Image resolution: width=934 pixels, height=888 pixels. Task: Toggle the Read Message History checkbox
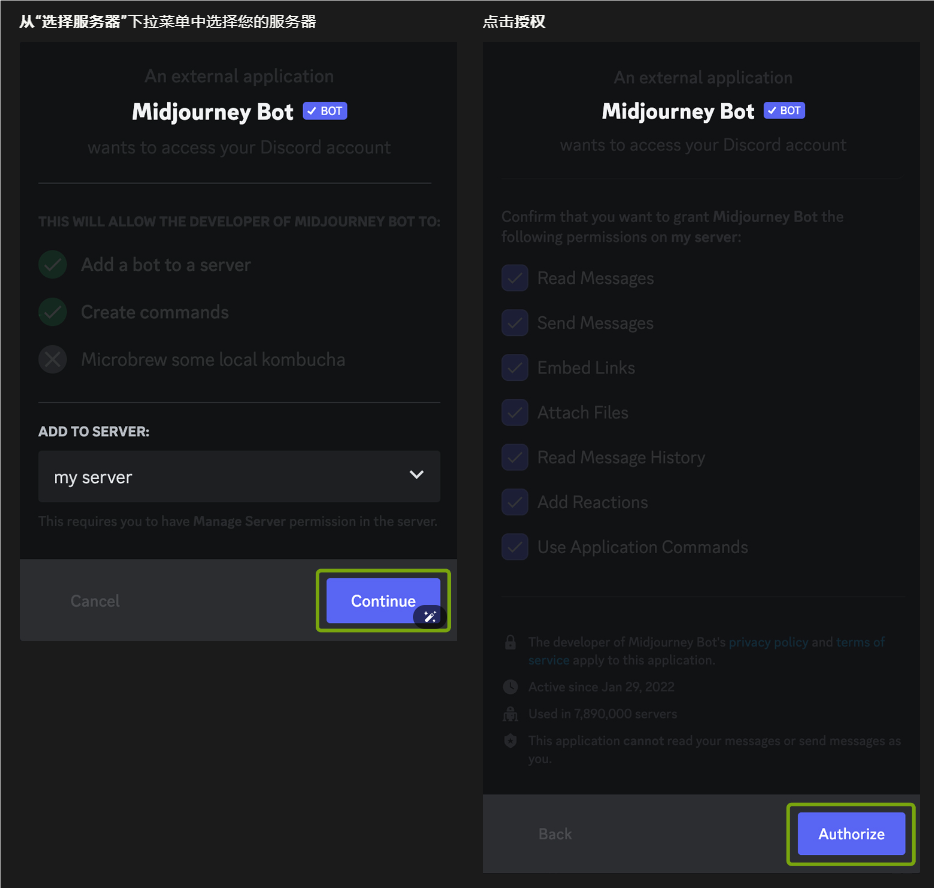tap(515, 457)
